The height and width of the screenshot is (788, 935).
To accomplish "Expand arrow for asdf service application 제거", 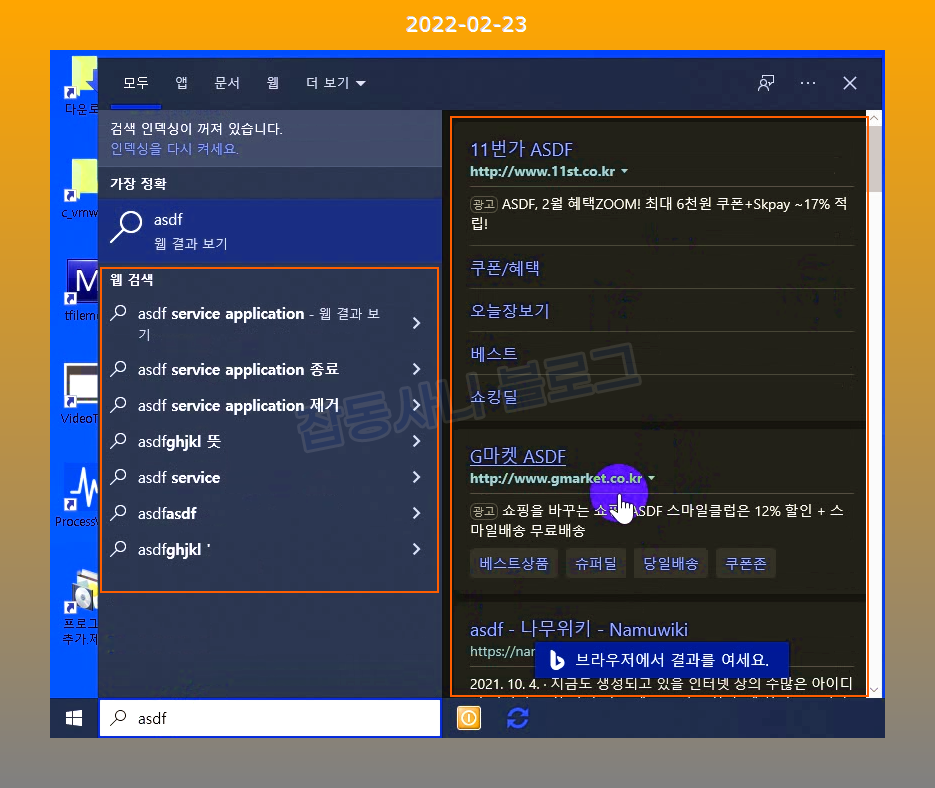I will [417, 405].
